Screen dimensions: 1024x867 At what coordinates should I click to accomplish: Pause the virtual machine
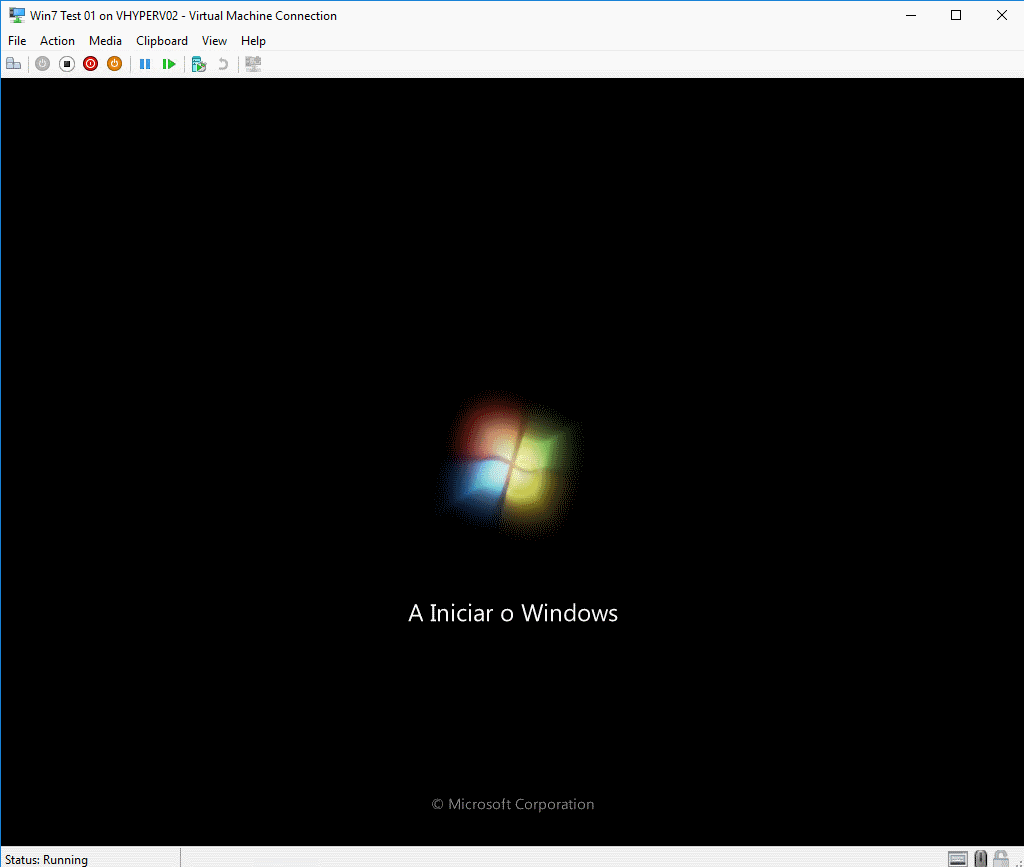tap(145, 64)
